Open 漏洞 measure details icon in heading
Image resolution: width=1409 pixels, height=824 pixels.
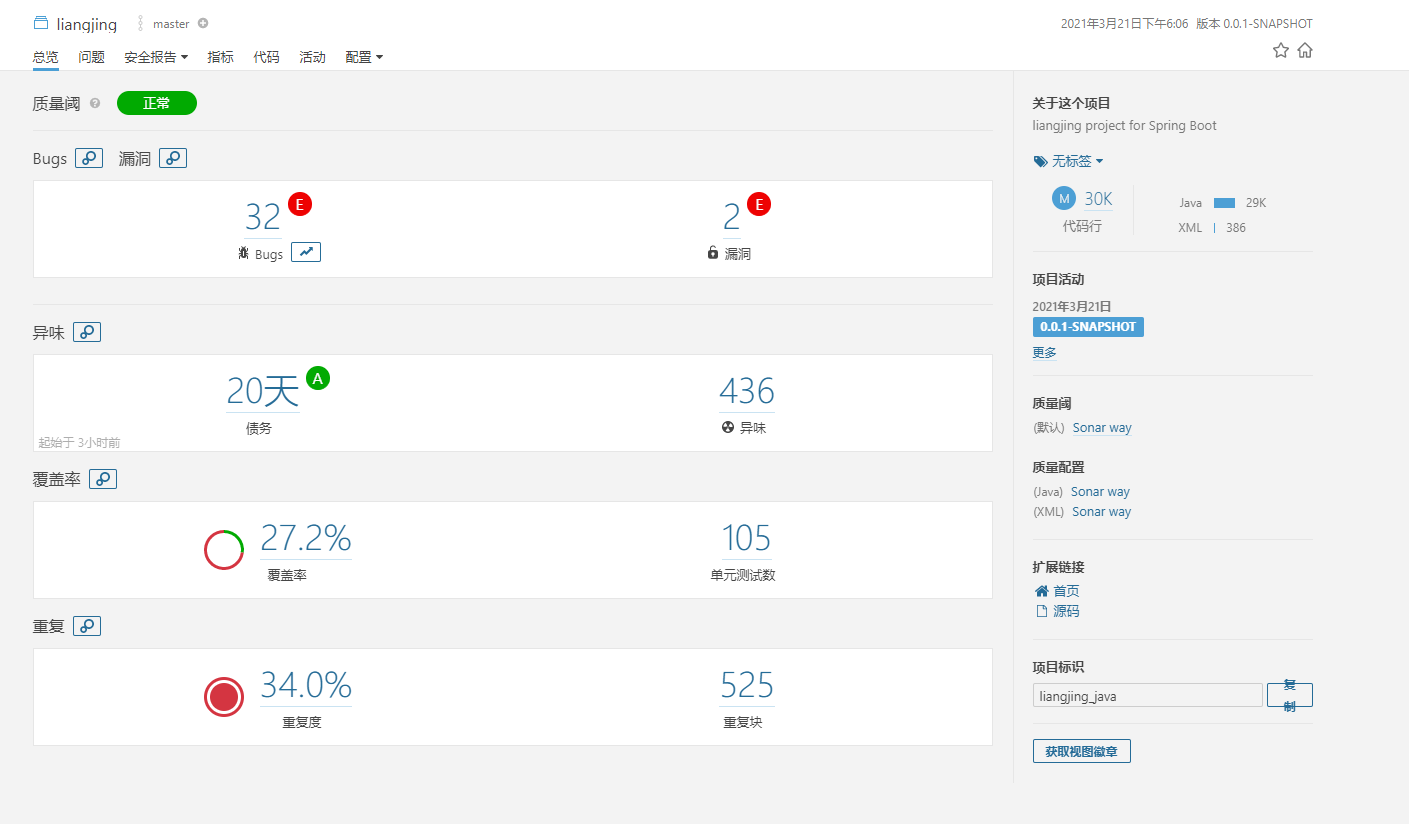(x=173, y=158)
